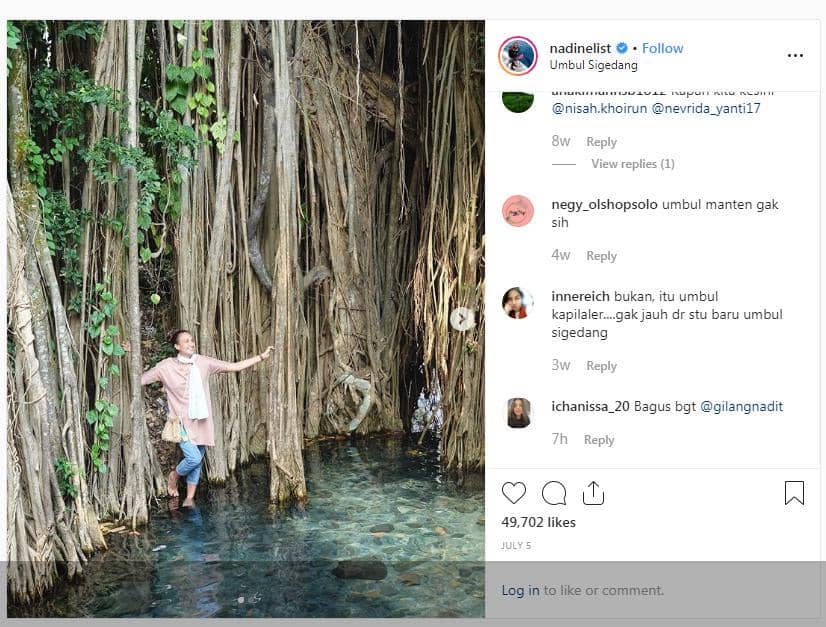
Task: Follow the nadinelist account
Action: click(662, 48)
